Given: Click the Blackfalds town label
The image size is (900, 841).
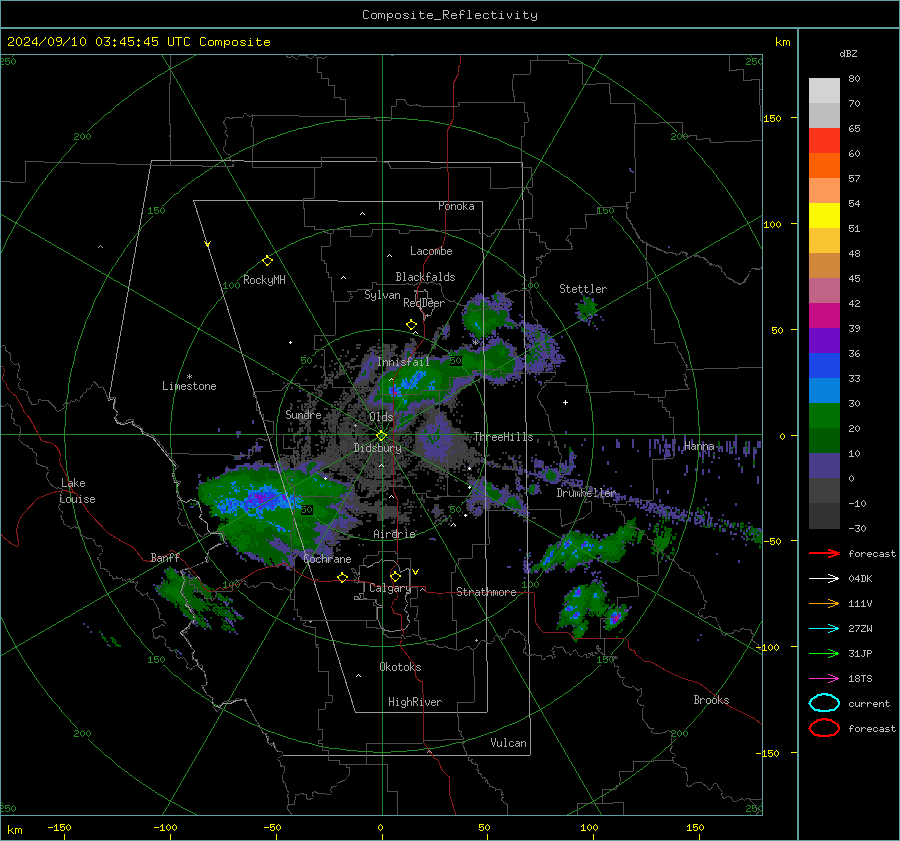Looking at the screenshot, I should tap(425, 277).
